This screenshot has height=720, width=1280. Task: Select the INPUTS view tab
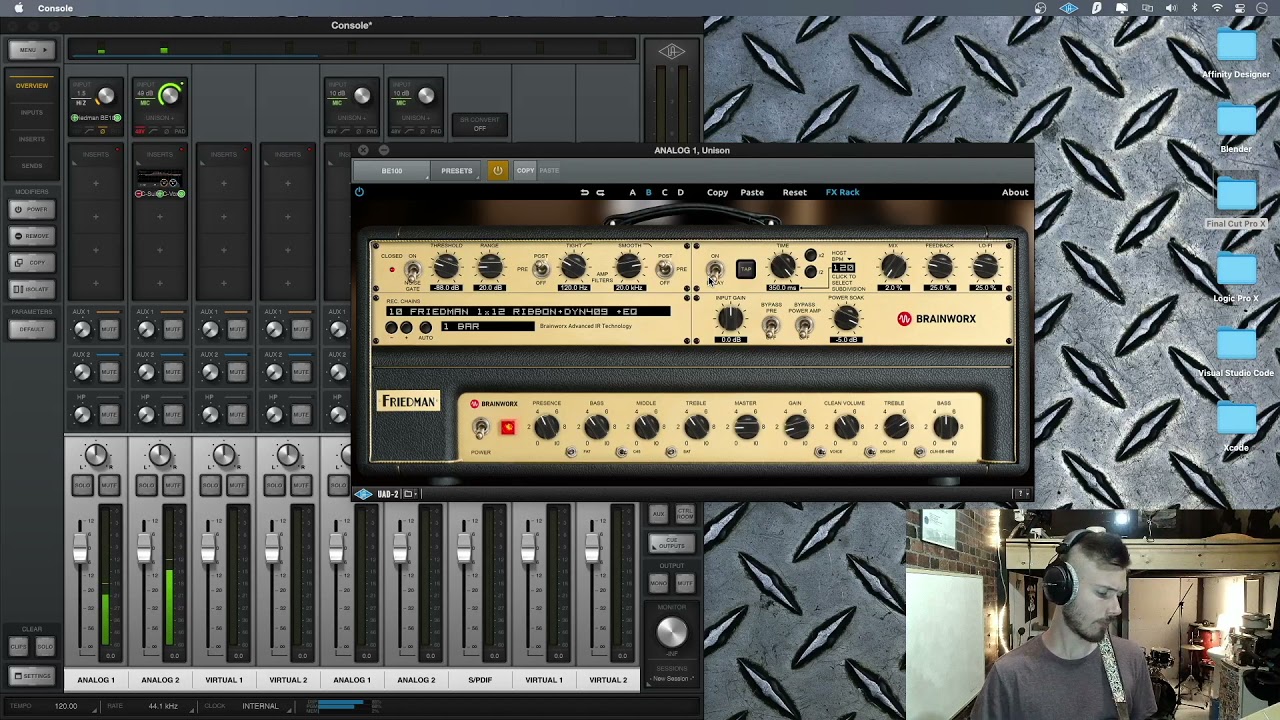tap(32, 112)
